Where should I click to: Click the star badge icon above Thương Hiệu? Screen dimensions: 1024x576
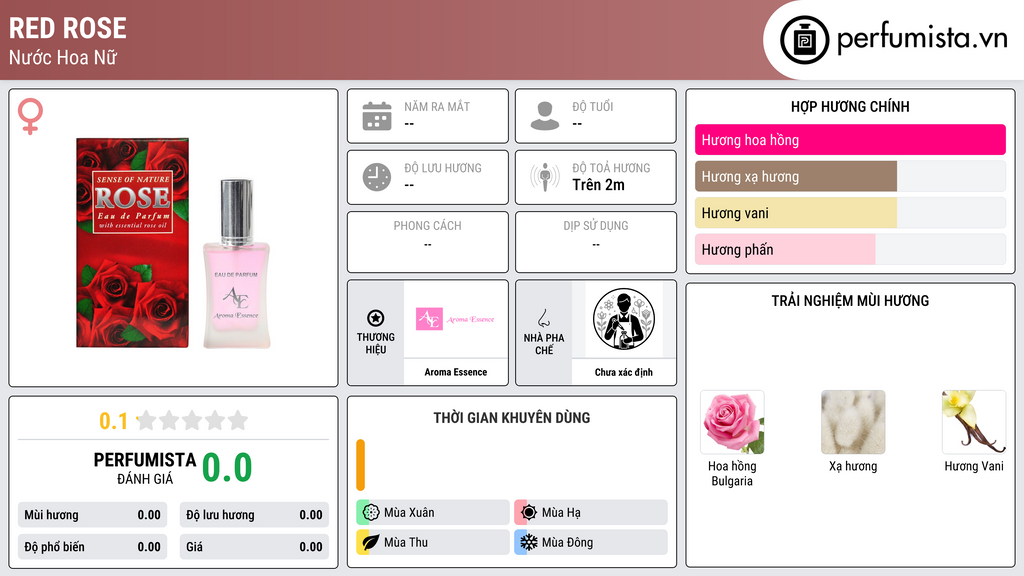[376, 318]
